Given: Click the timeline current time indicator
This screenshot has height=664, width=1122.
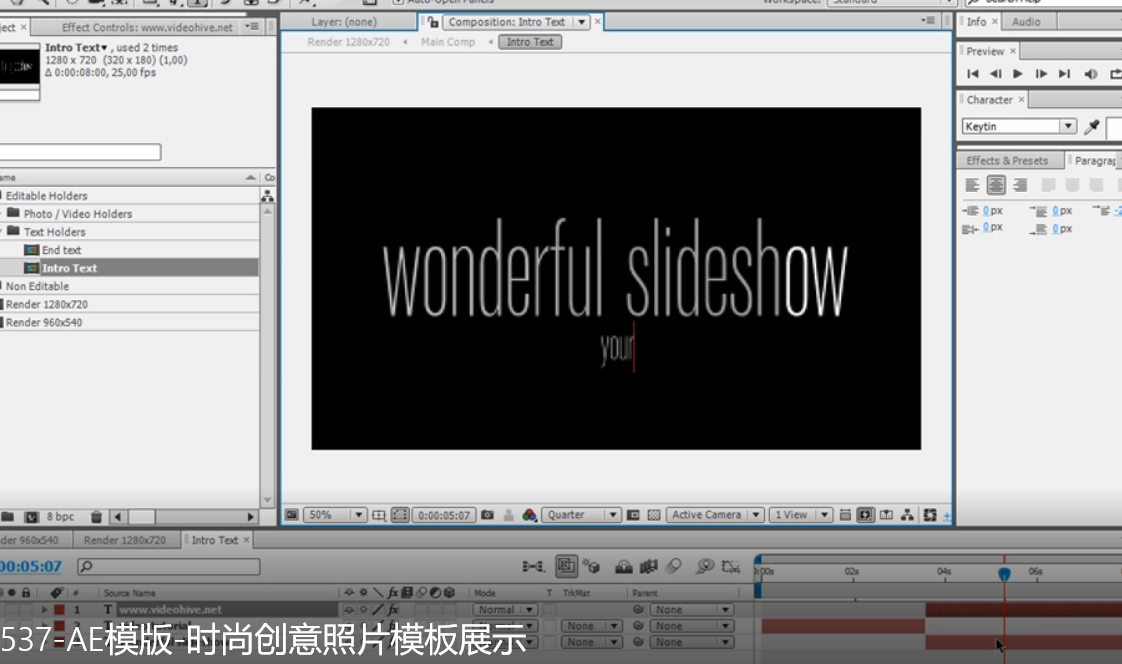Looking at the screenshot, I should [1004, 573].
